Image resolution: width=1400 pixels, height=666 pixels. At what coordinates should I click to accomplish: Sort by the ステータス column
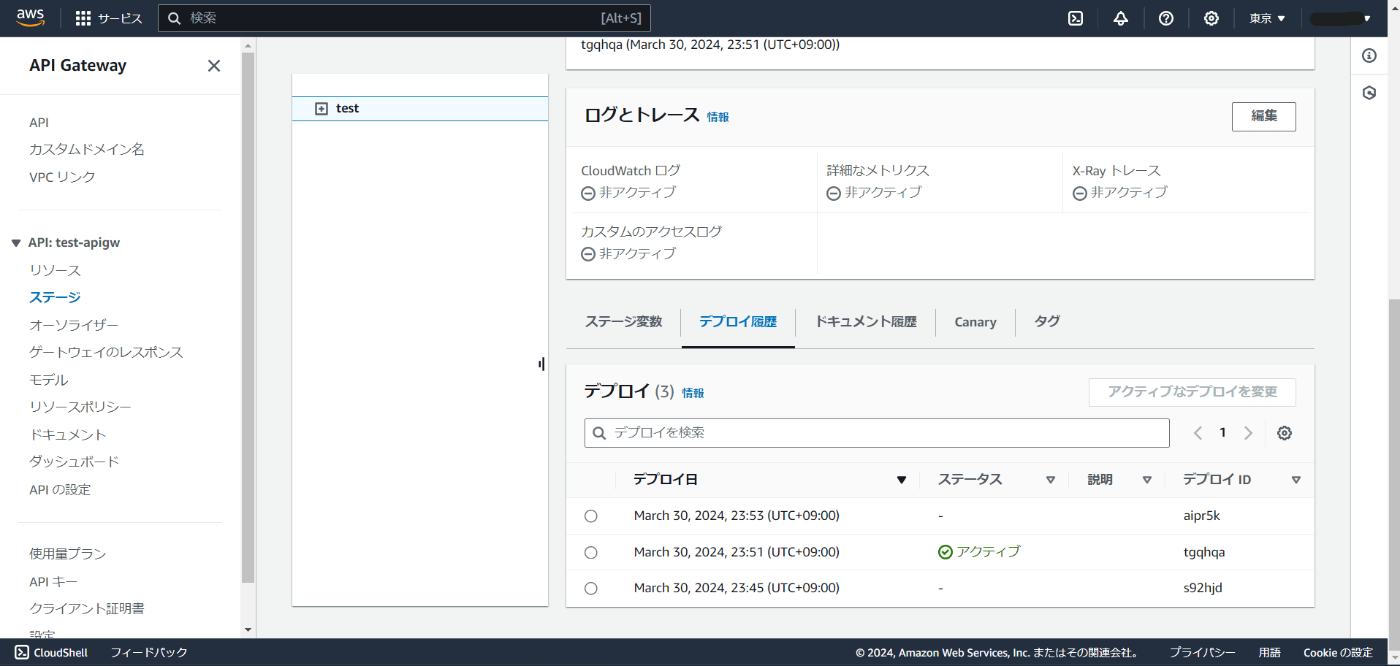coord(1050,480)
